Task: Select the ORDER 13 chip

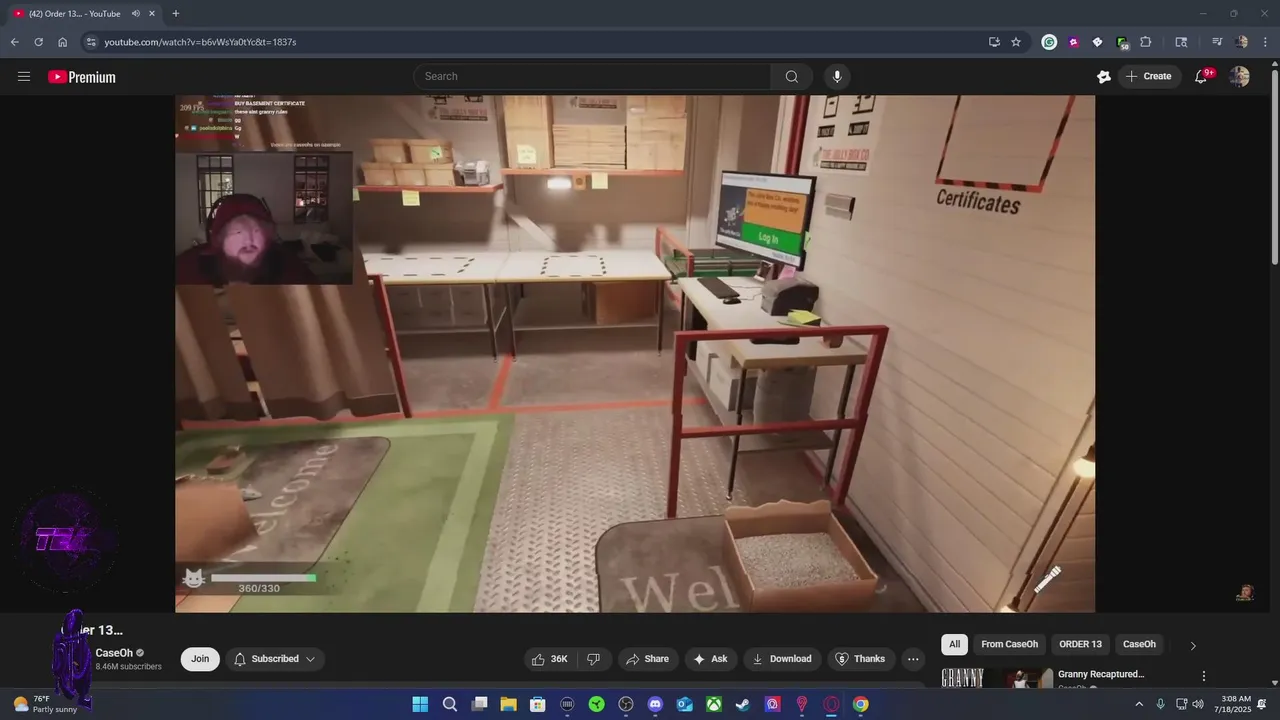Action: (x=1080, y=644)
